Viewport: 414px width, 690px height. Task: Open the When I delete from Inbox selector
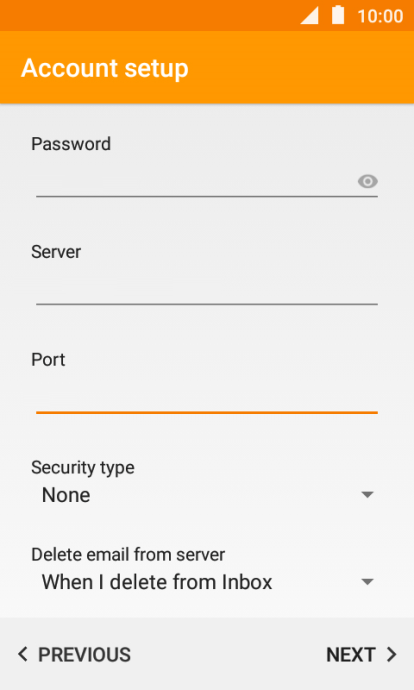click(x=207, y=582)
